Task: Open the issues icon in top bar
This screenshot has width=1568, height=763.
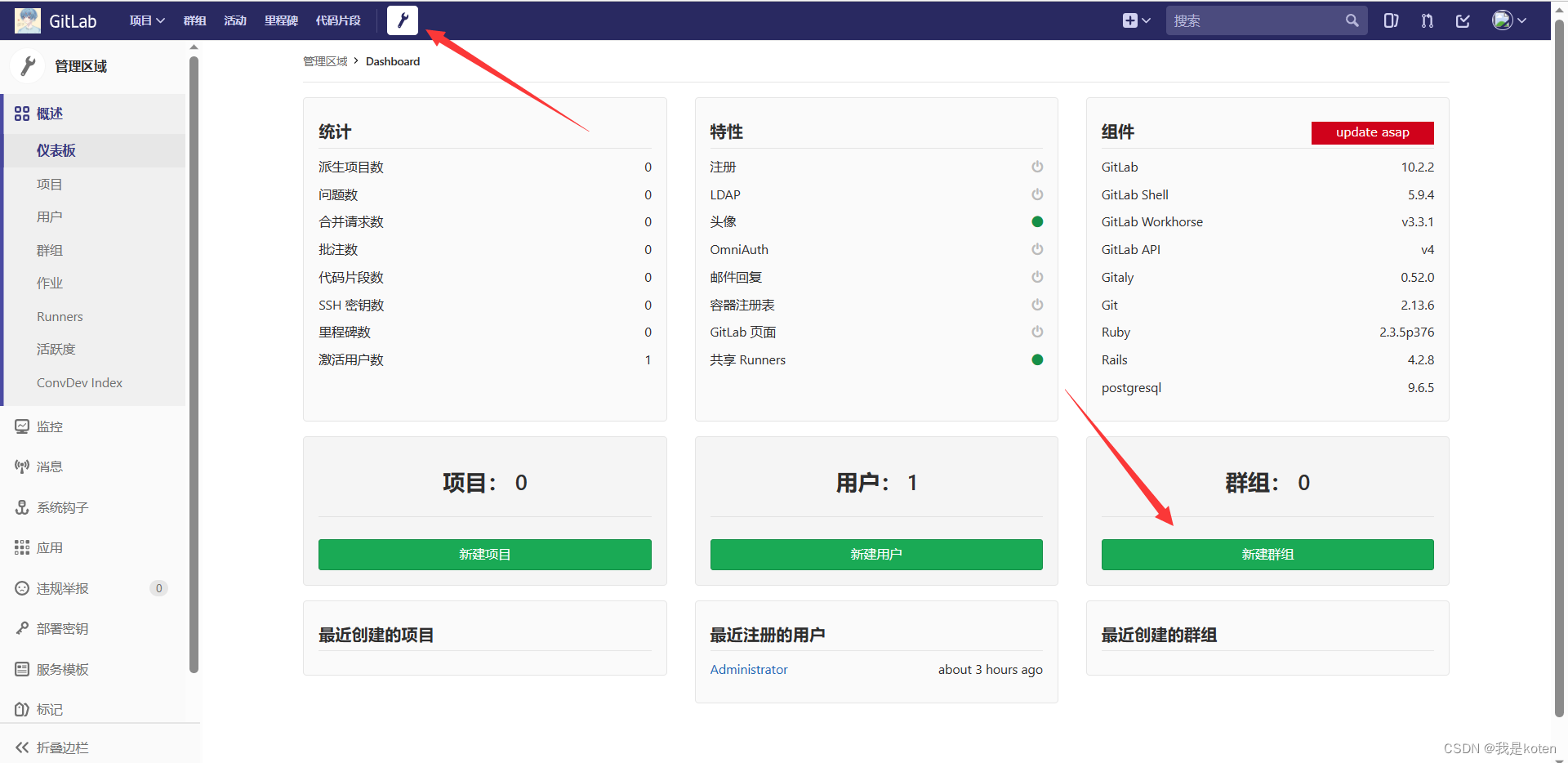Action: (x=1391, y=20)
